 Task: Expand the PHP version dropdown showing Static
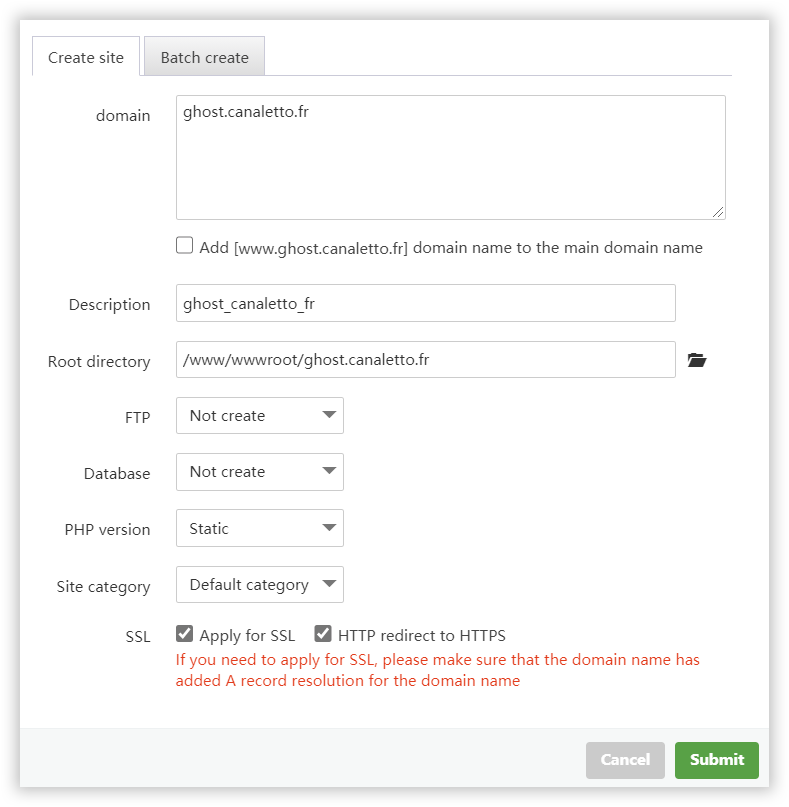click(259, 528)
